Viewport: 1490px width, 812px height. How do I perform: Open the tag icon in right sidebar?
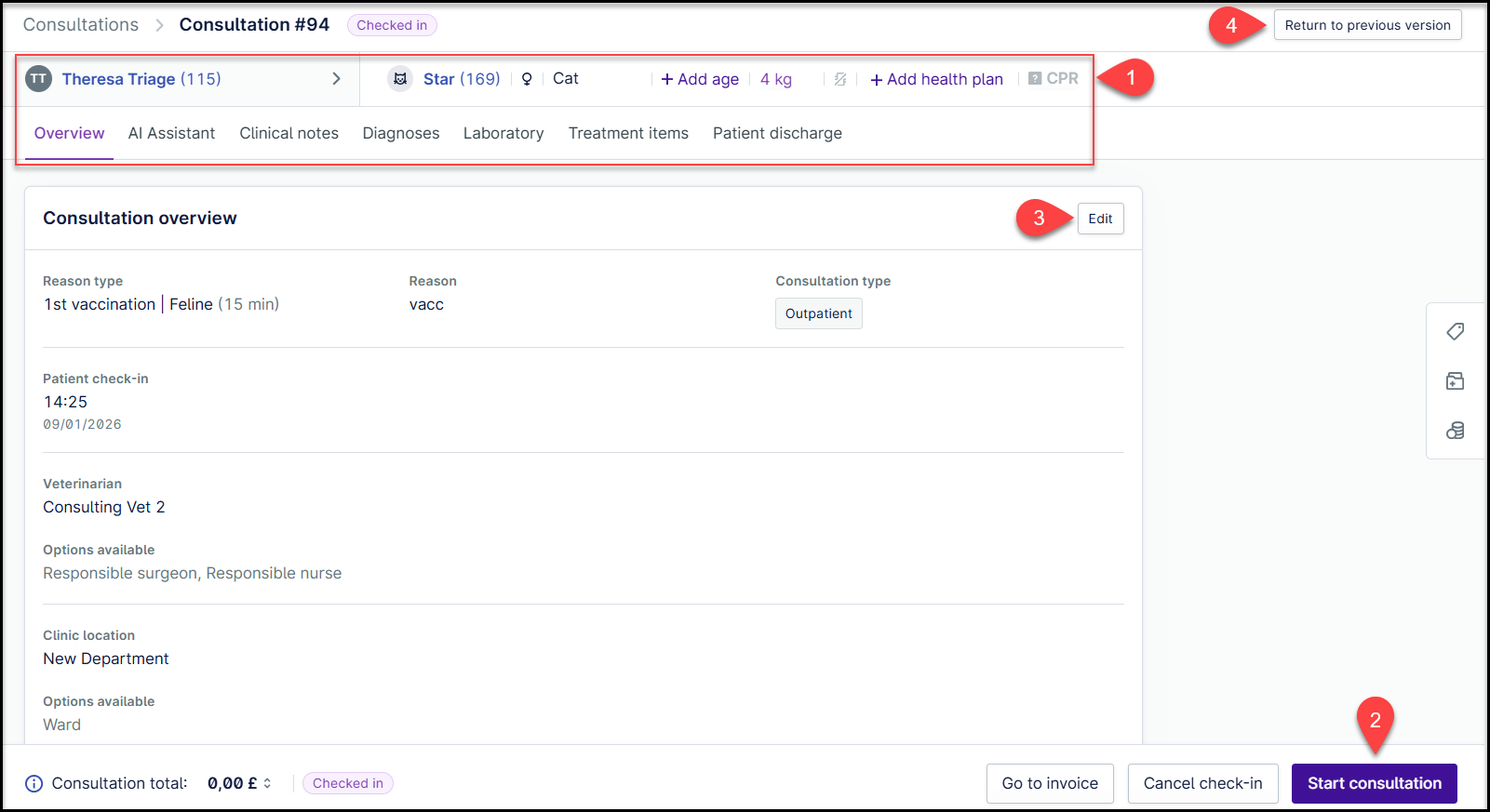tap(1456, 331)
